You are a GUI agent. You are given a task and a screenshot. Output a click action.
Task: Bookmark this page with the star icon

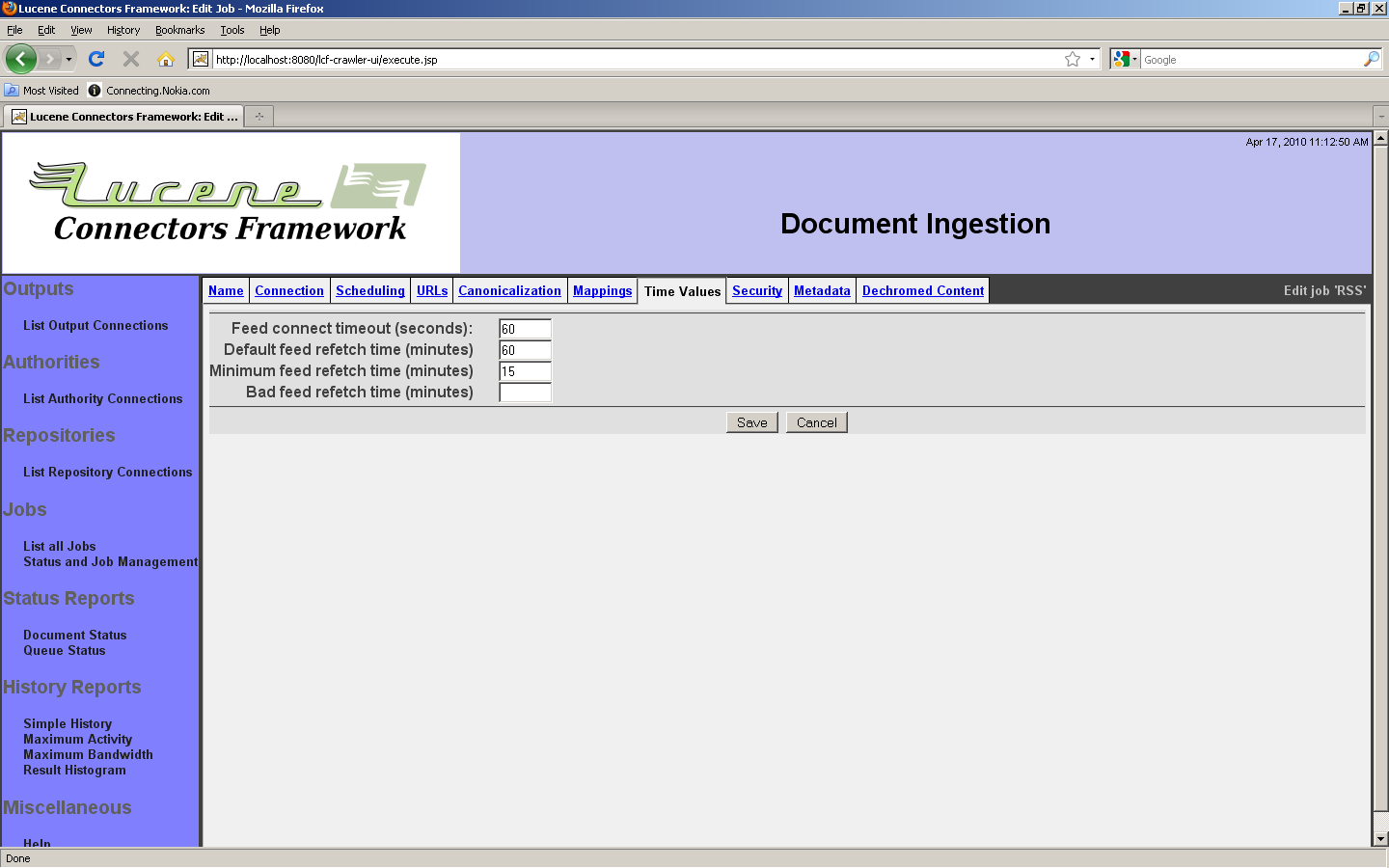tap(1072, 60)
